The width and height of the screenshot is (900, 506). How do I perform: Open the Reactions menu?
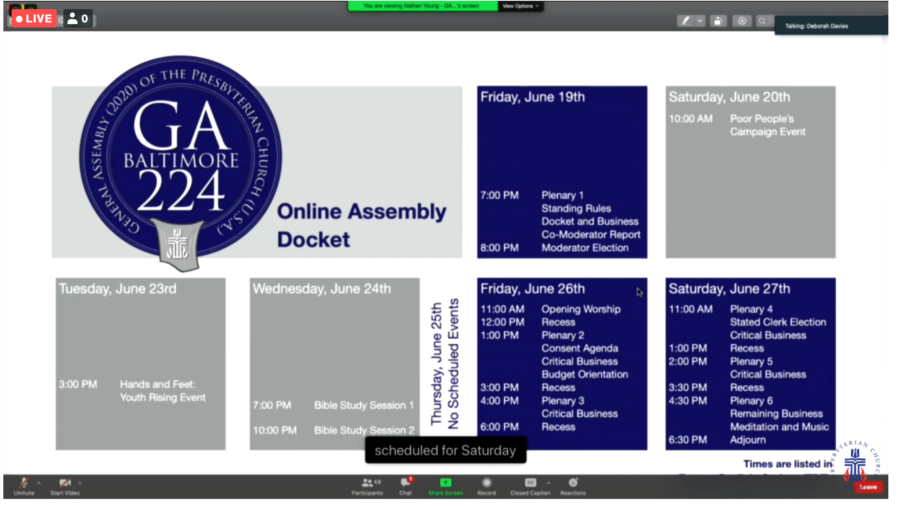[x=573, y=483]
